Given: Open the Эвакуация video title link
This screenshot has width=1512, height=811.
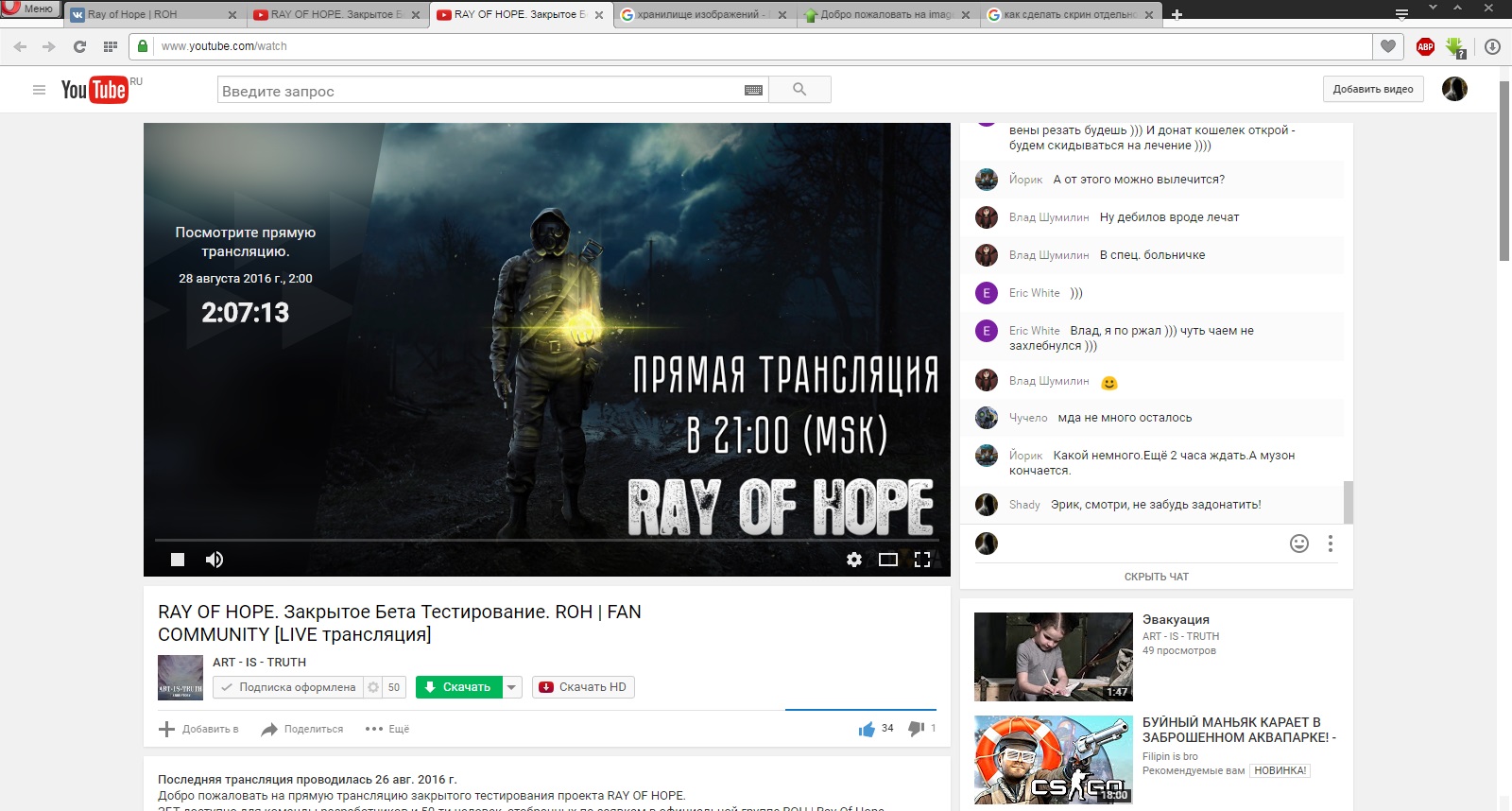Looking at the screenshot, I should (1176, 620).
